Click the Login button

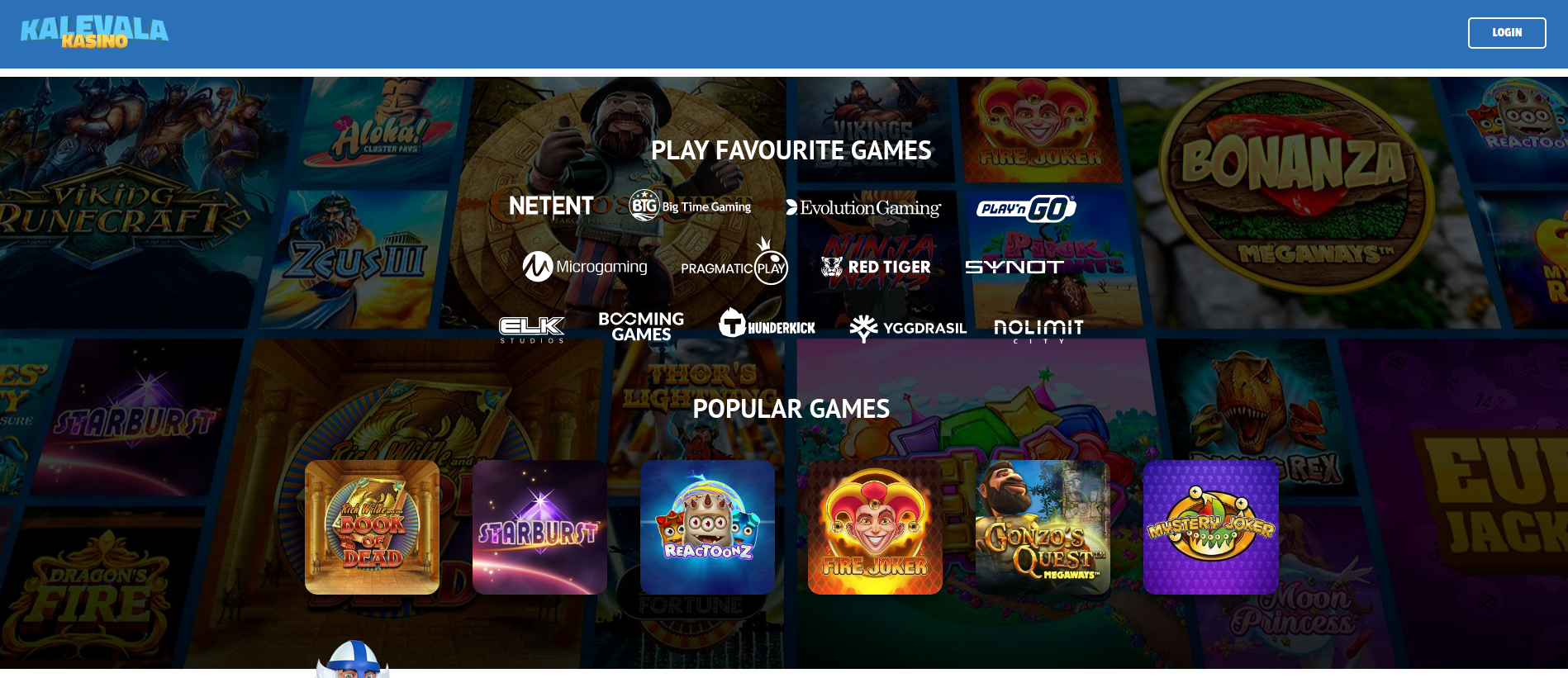[x=1507, y=33]
